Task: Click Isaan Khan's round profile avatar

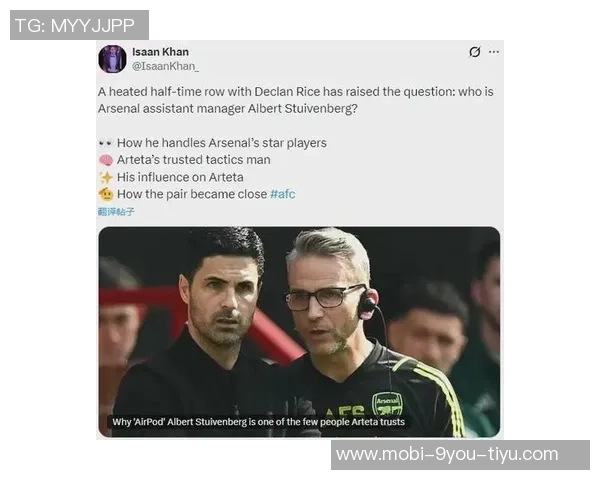Action: 112,59
